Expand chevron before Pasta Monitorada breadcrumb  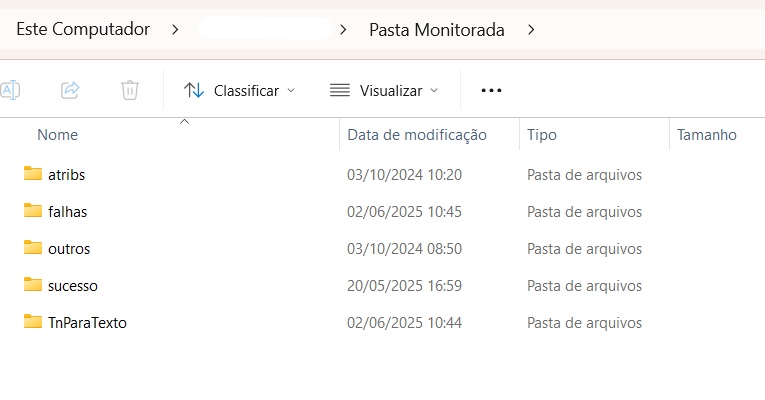click(343, 30)
